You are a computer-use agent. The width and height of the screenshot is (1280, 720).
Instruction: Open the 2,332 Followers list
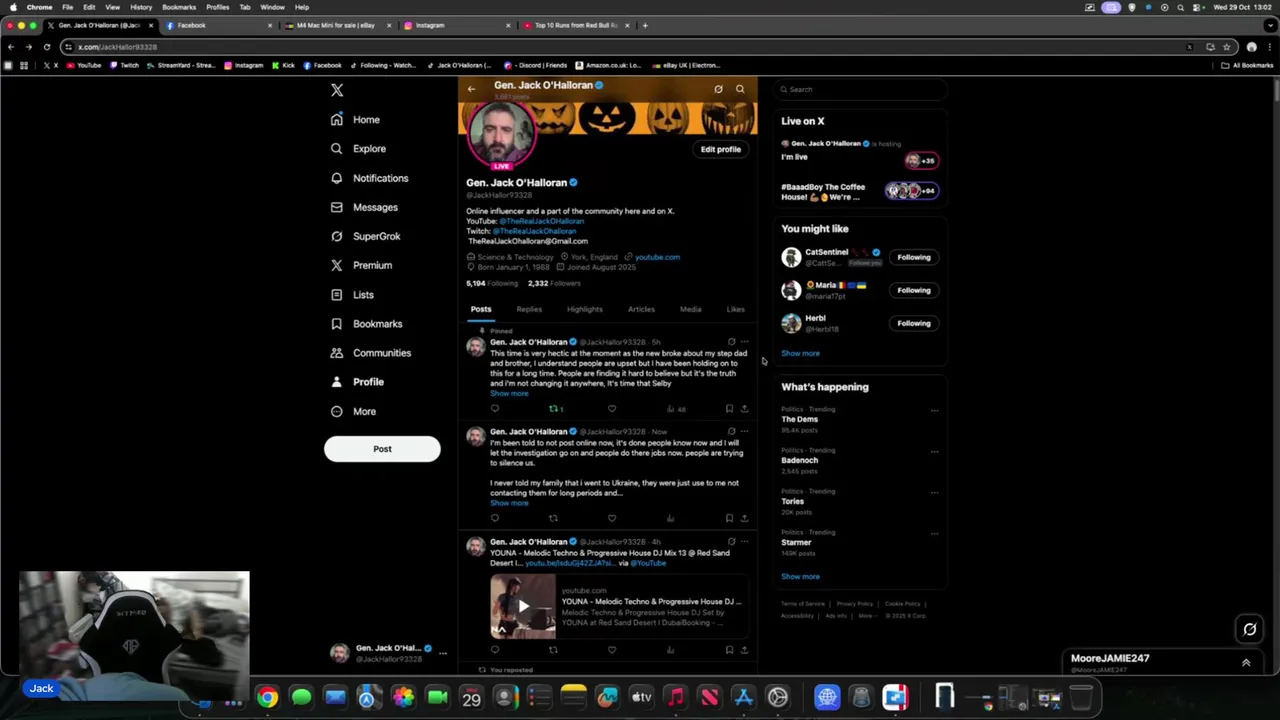tap(554, 283)
